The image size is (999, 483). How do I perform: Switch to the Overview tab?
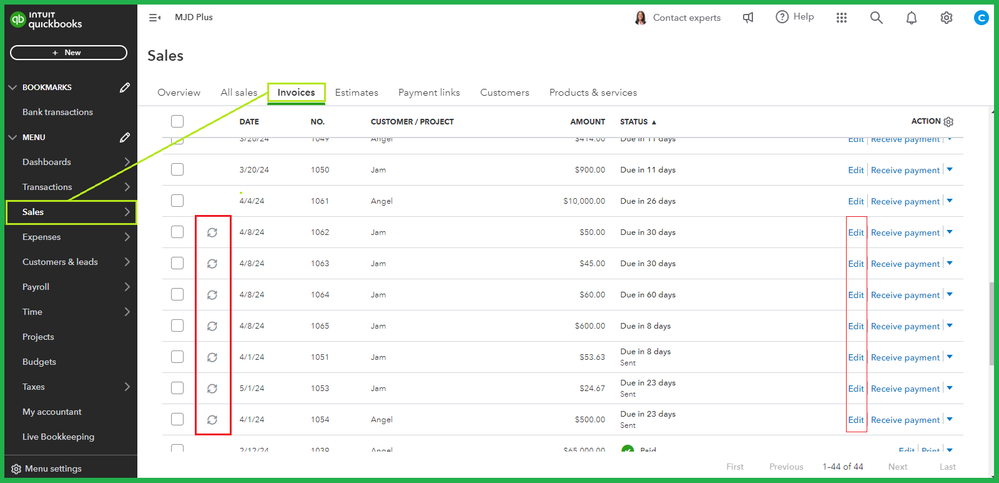click(179, 92)
